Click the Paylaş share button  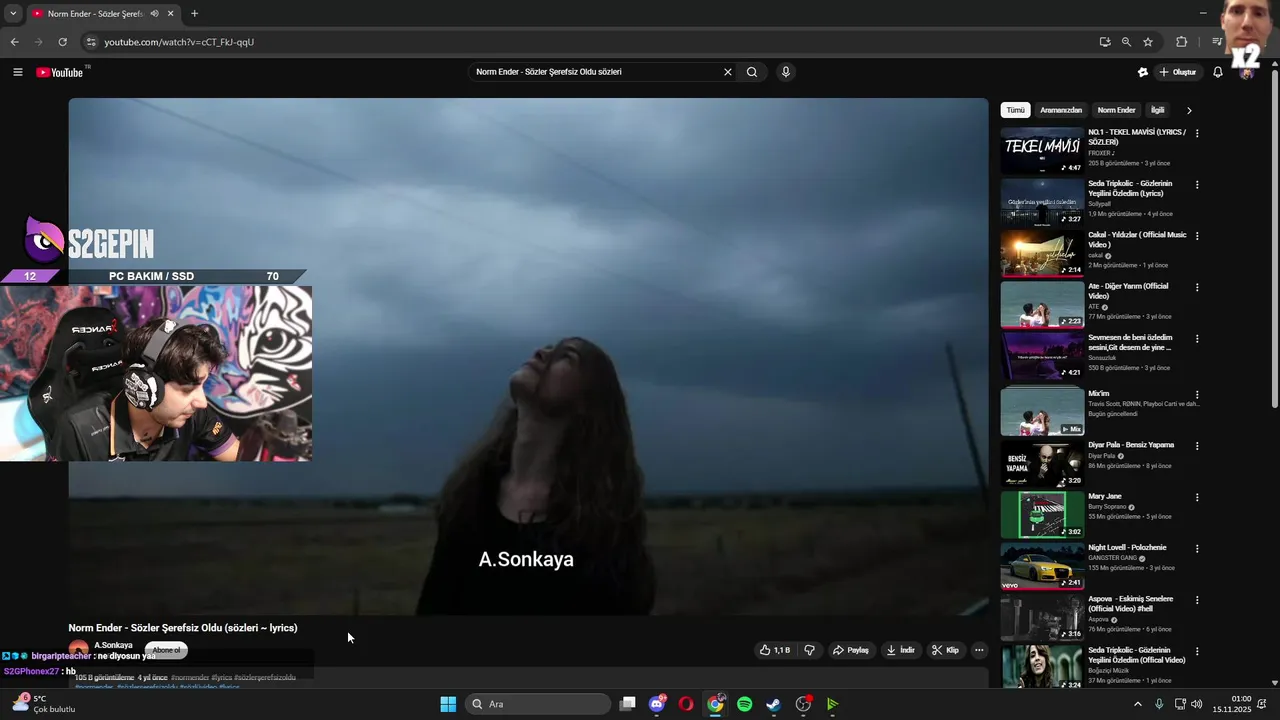[851, 650]
